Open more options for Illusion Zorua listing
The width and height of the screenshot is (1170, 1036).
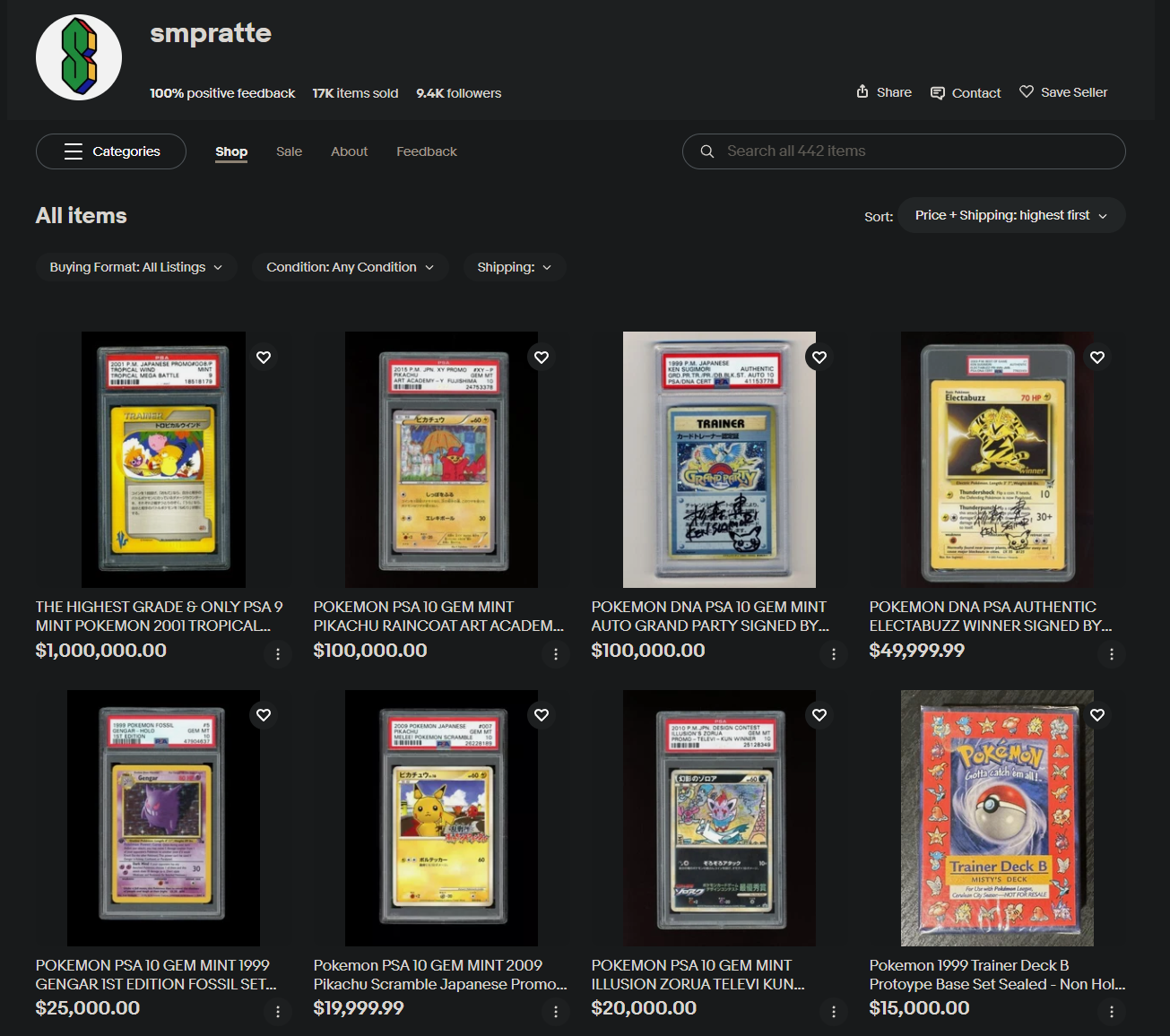click(x=834, y=1012)
